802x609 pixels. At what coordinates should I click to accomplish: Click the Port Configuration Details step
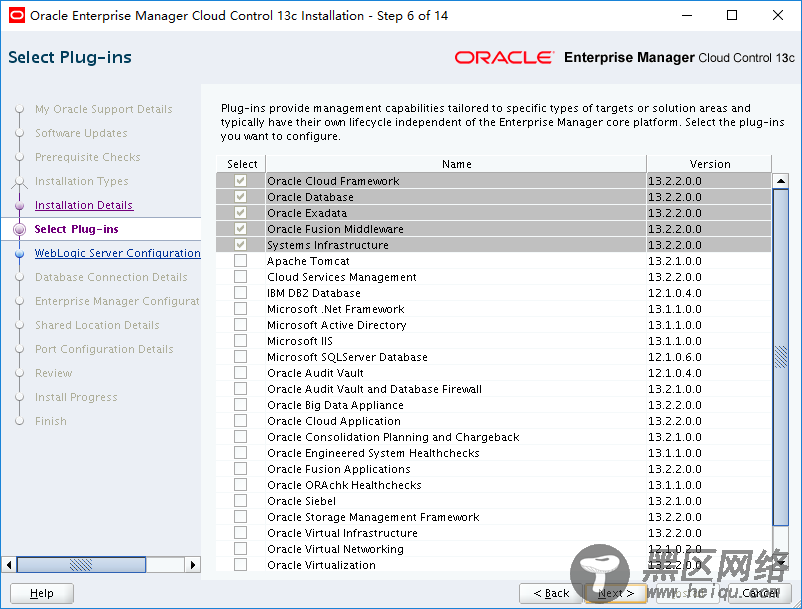104,349
